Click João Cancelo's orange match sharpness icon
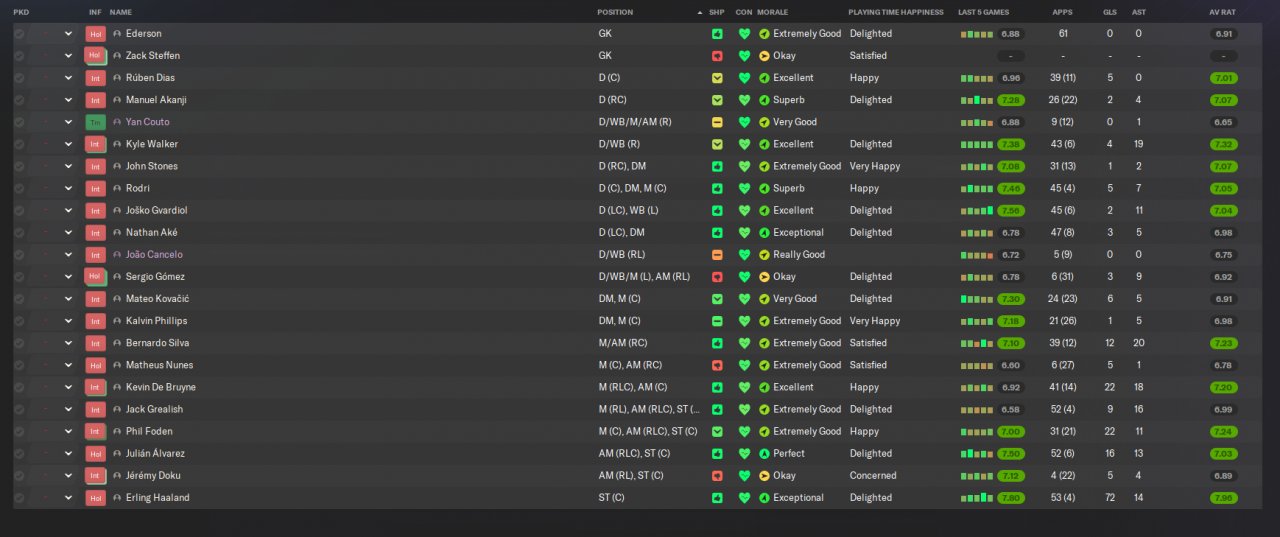1280x537 pixels. click(x=717, y=254)
